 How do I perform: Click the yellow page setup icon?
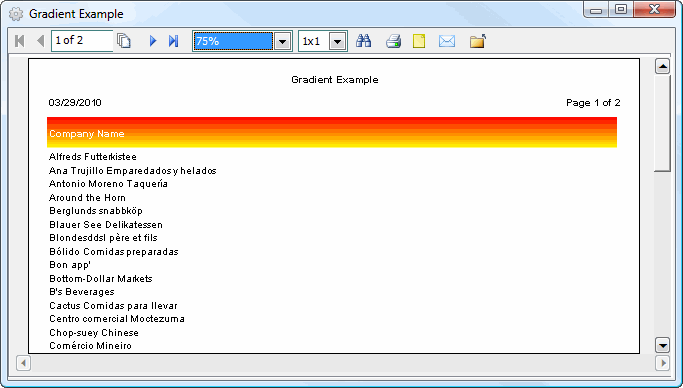point(419,41)
